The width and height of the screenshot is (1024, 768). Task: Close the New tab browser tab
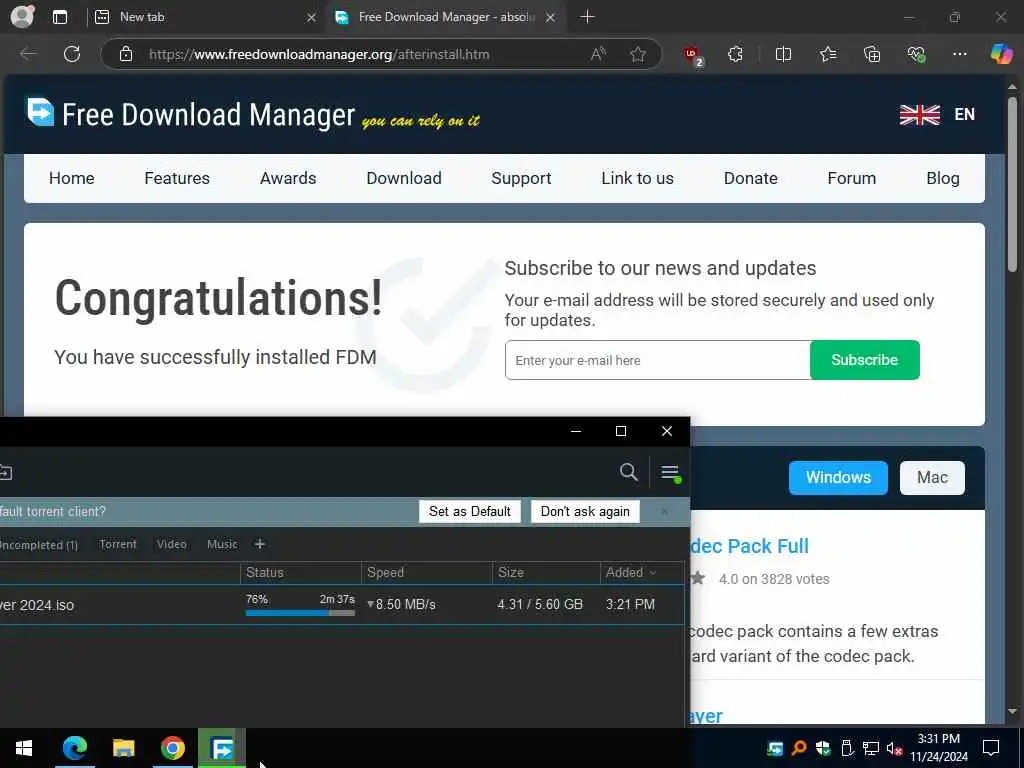(312, 18)
